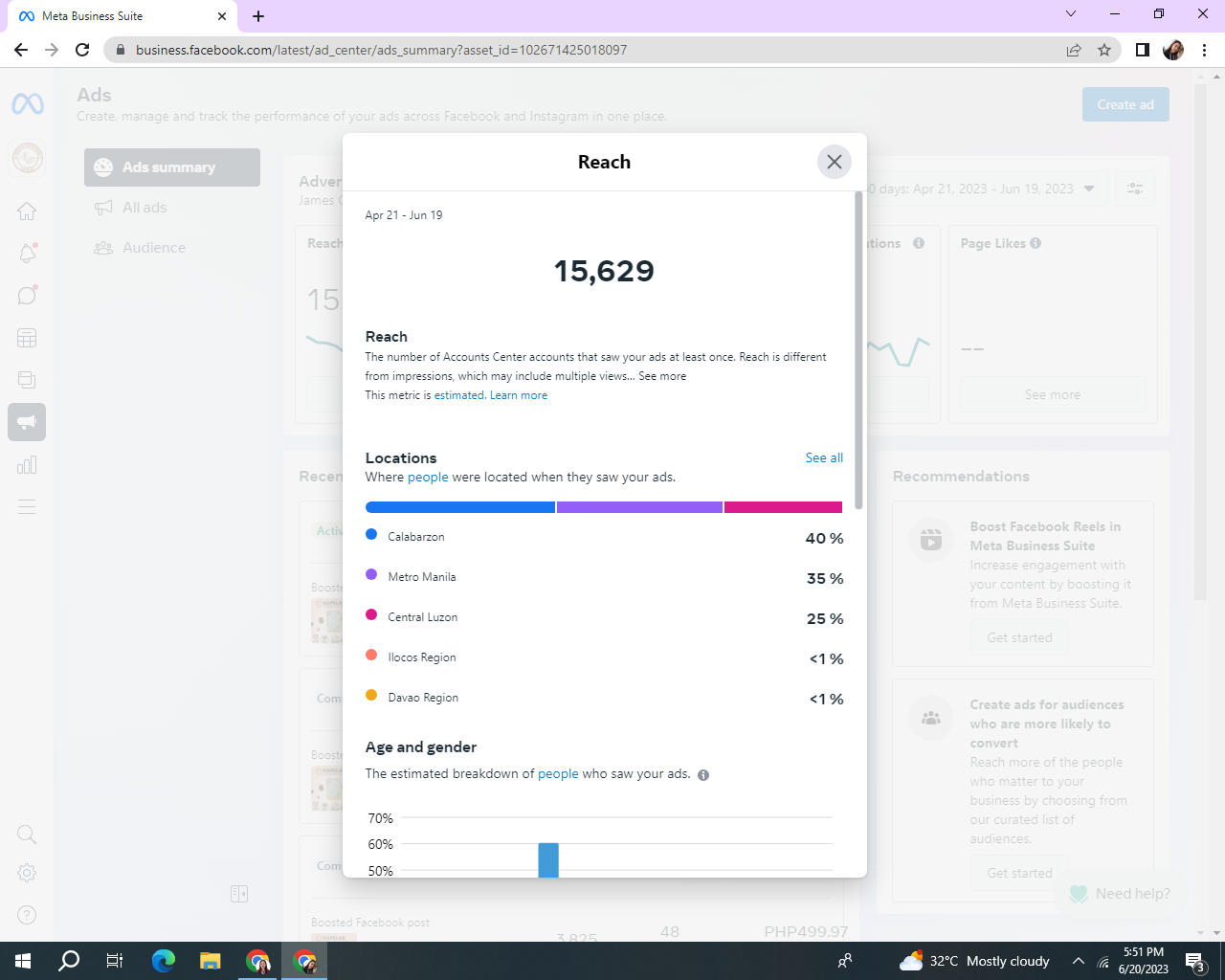1225x980 pixels.
Task: Open the Learn more link
Action: click(x=519, y=395)
